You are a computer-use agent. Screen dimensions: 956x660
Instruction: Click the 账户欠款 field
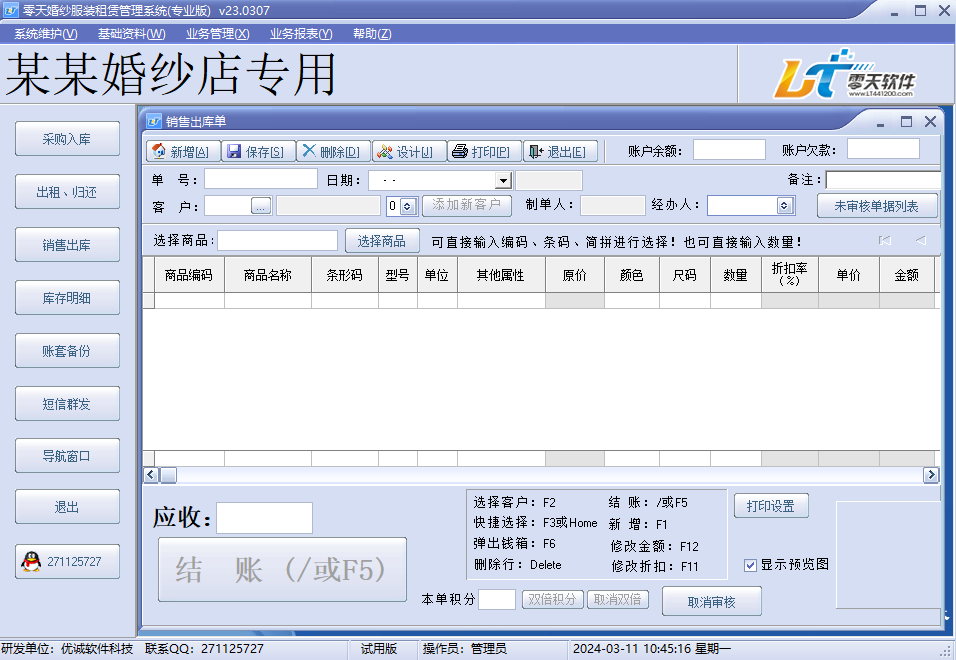(x=883, y=149)
